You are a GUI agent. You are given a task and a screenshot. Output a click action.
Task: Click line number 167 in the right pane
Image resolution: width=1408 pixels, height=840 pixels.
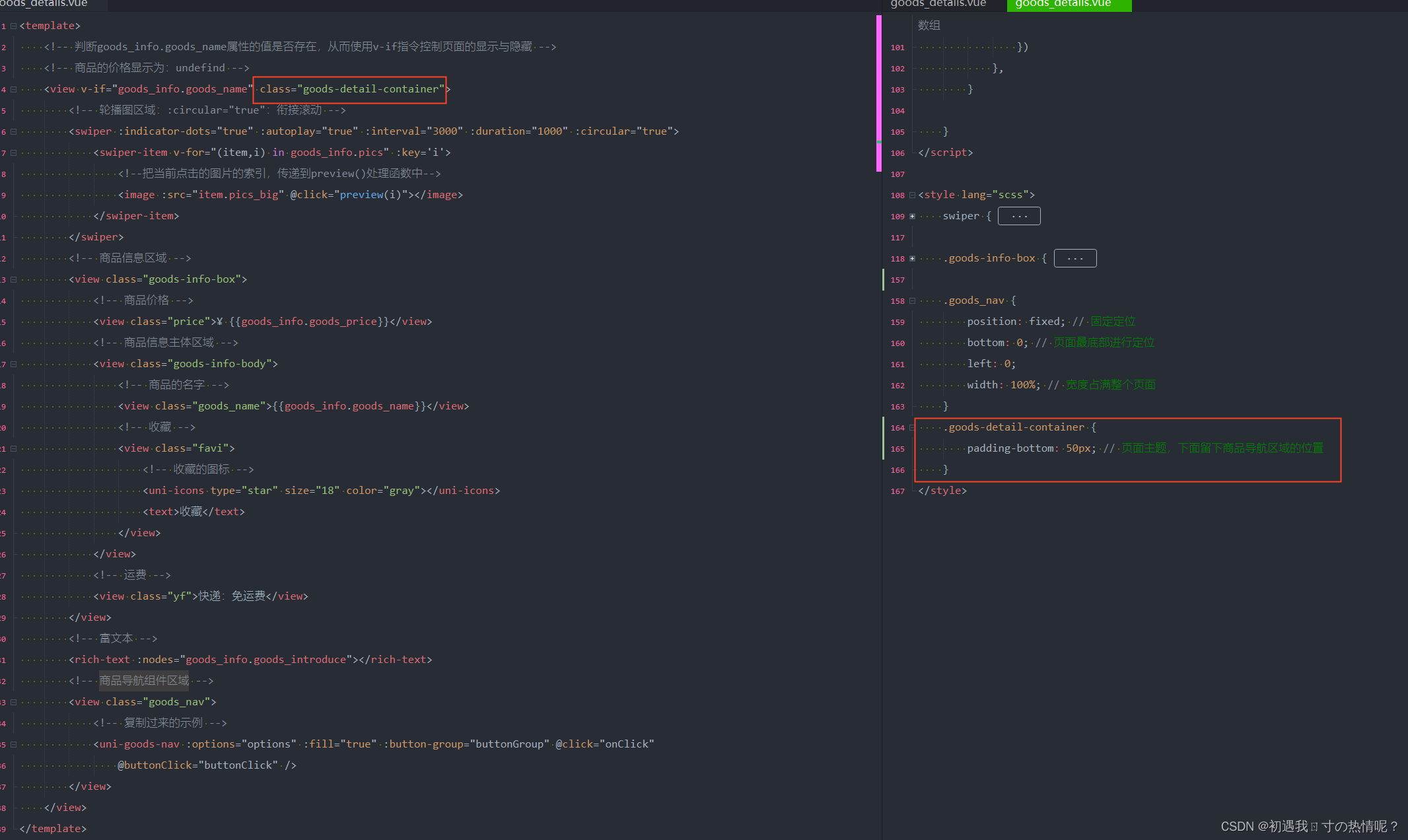pyautogui.click(x=898, y=491)
